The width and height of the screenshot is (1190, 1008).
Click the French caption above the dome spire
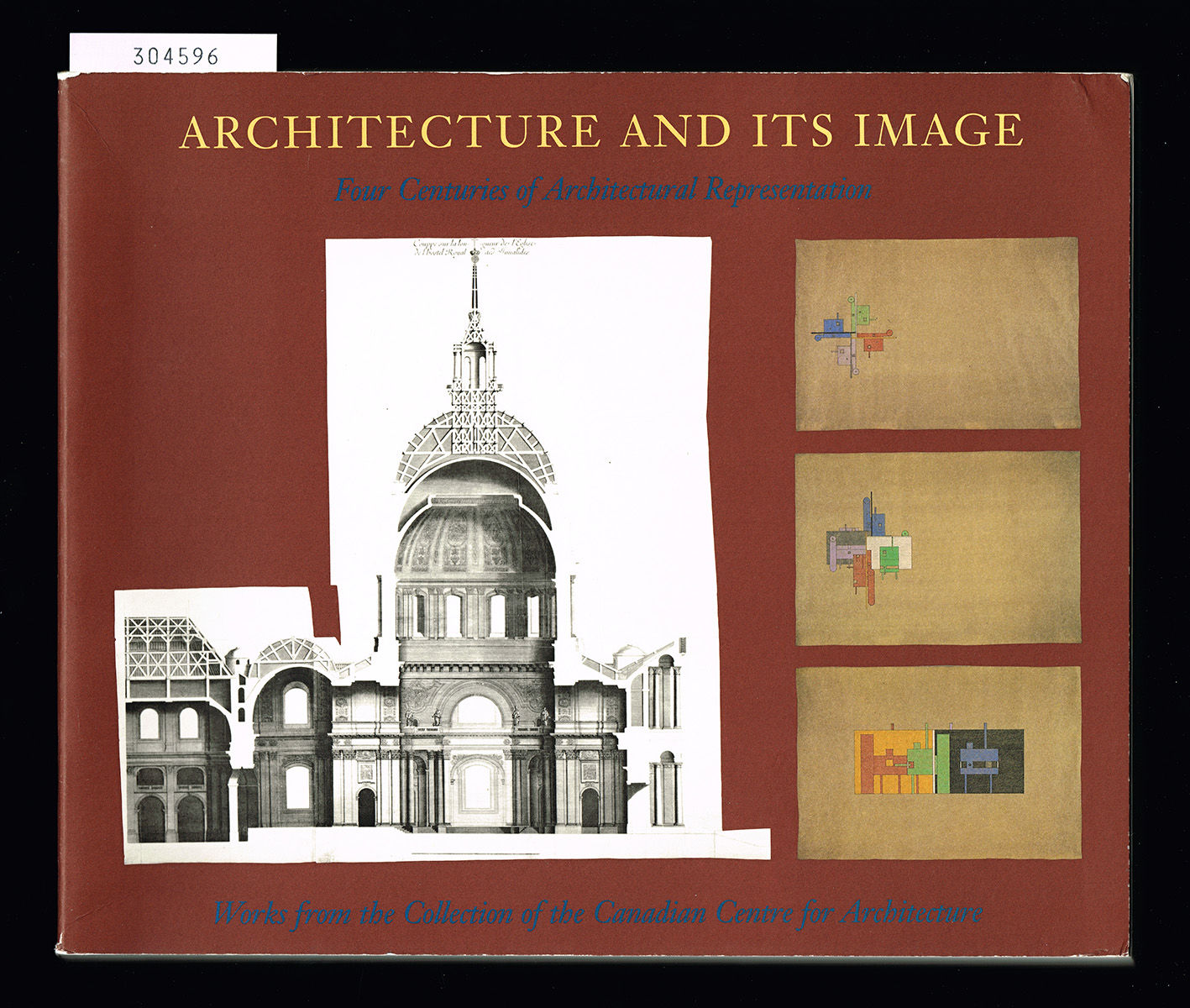point(474,247)
